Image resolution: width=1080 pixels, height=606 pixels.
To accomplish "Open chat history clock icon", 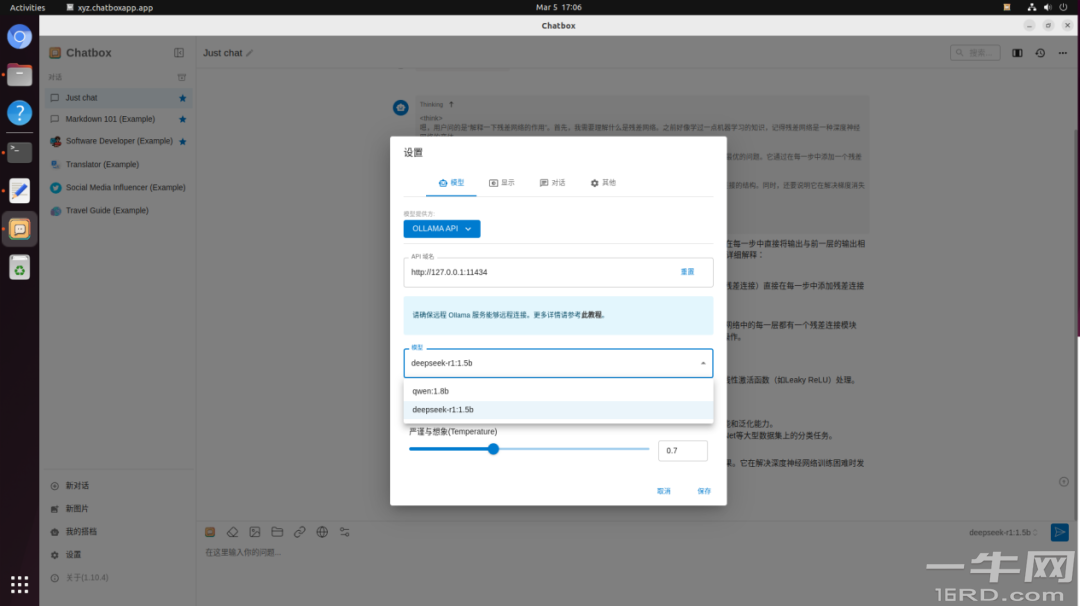I will click(1040, 53).
